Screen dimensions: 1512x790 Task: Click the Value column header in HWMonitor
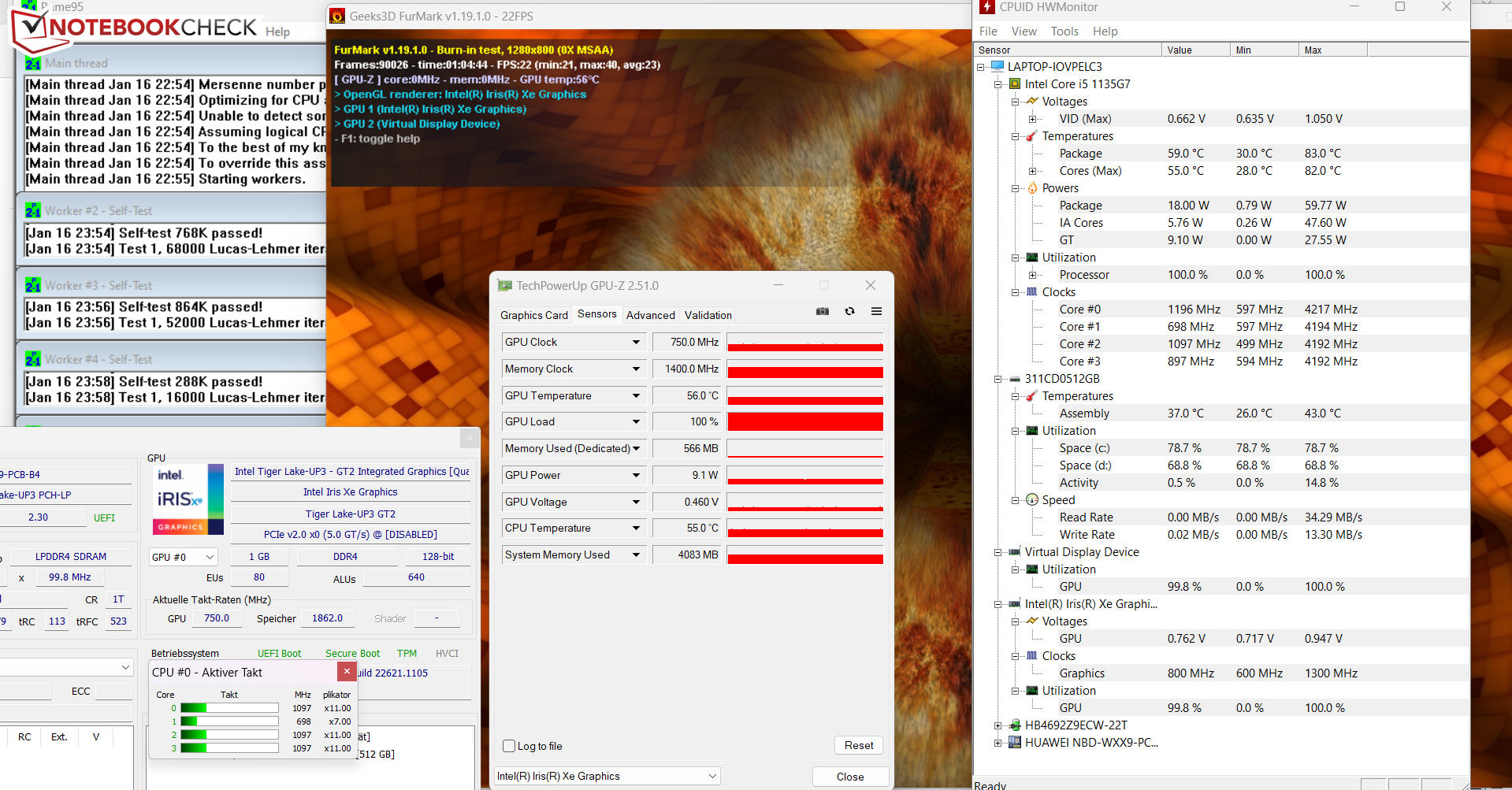1196,50
